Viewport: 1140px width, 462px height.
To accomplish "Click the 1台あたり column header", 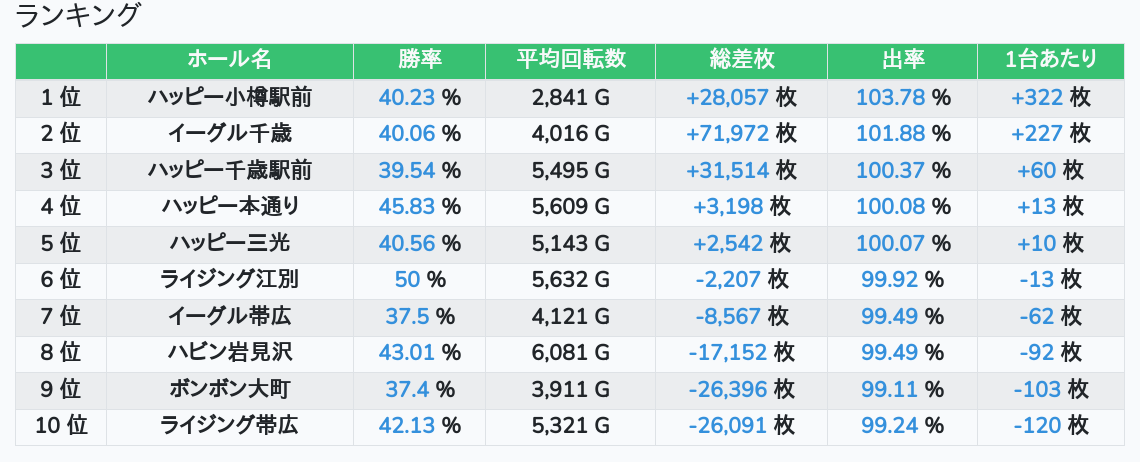I will (x=1050, y=60).
